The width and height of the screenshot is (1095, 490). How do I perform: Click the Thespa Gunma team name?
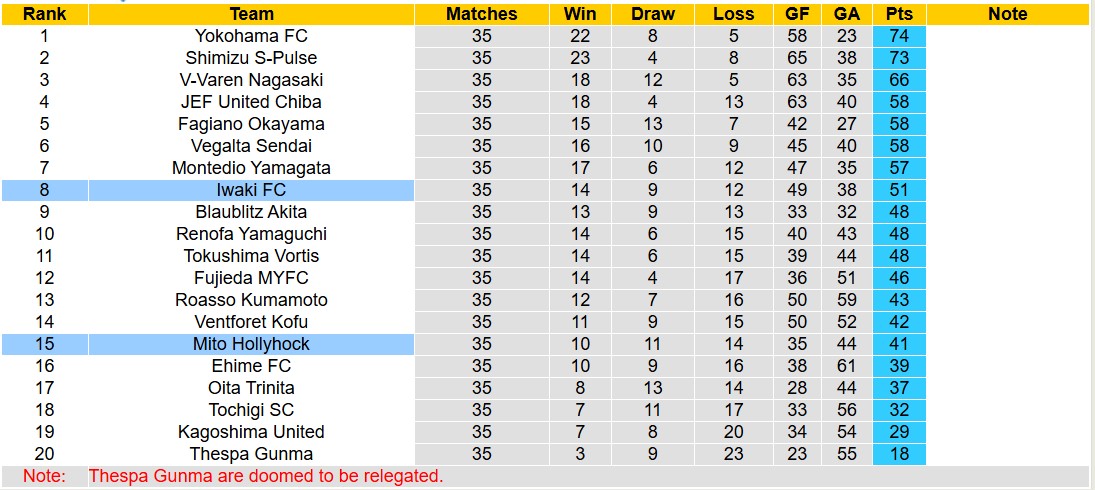(251, 454)
